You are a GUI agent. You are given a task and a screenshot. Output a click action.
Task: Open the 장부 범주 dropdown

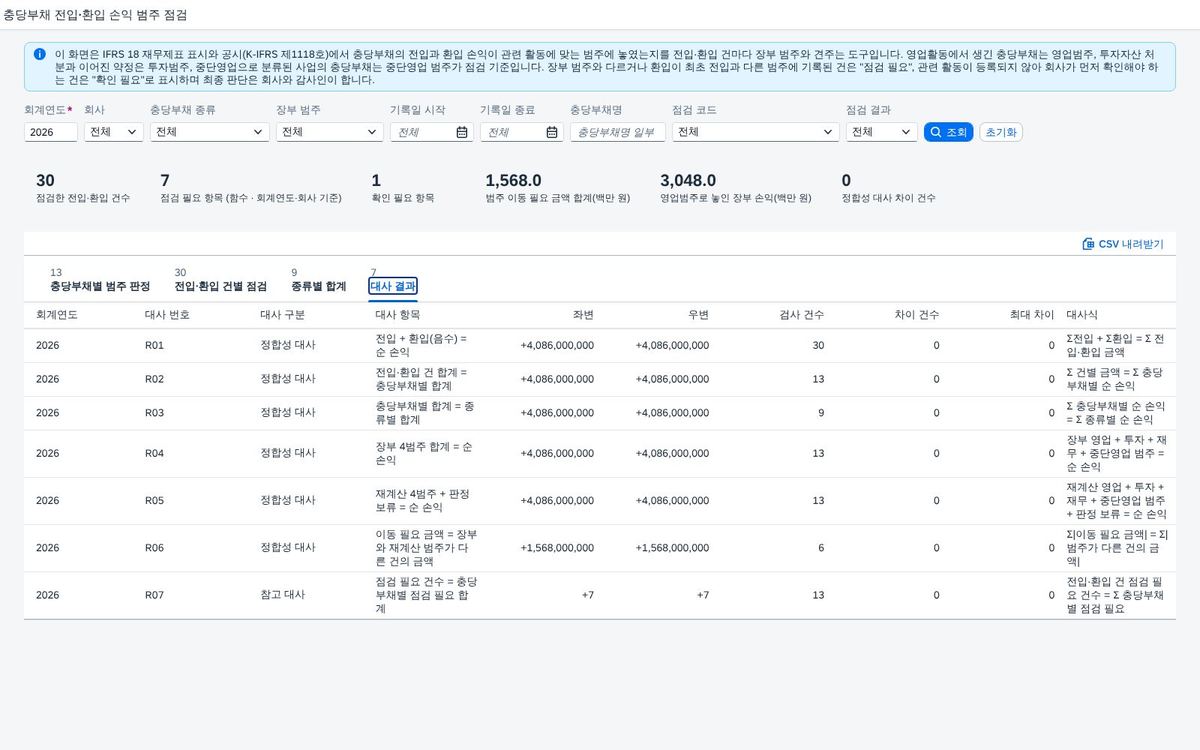click(x=330, y=132)
